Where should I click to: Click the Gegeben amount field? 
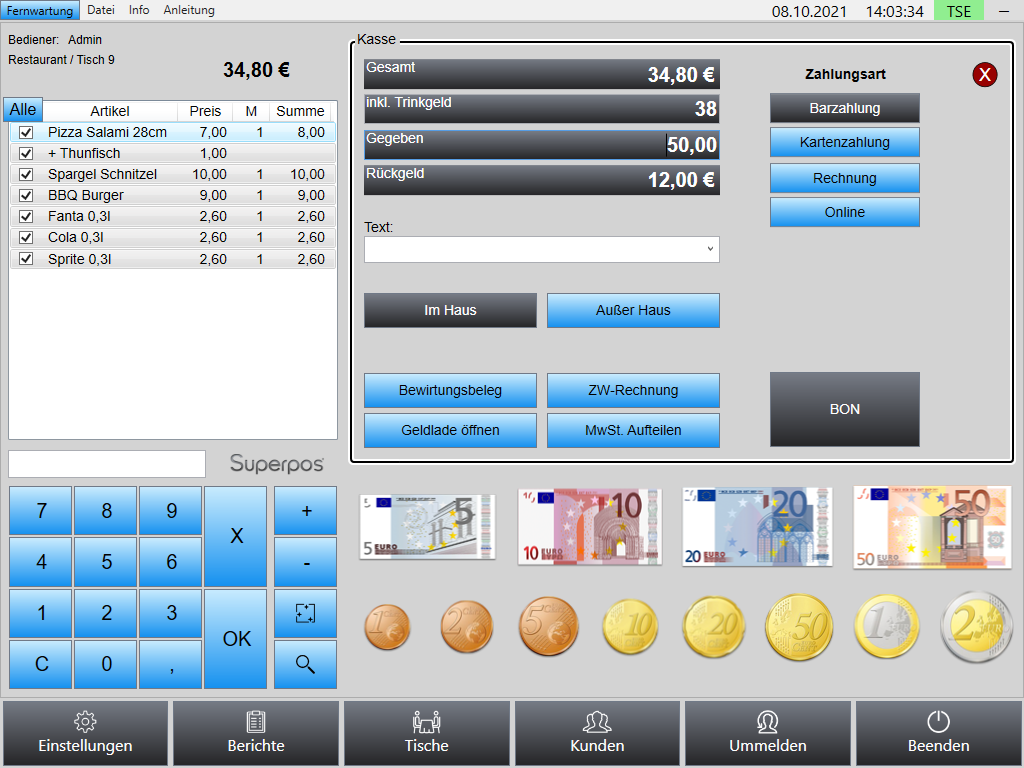[x=542, y=145]
